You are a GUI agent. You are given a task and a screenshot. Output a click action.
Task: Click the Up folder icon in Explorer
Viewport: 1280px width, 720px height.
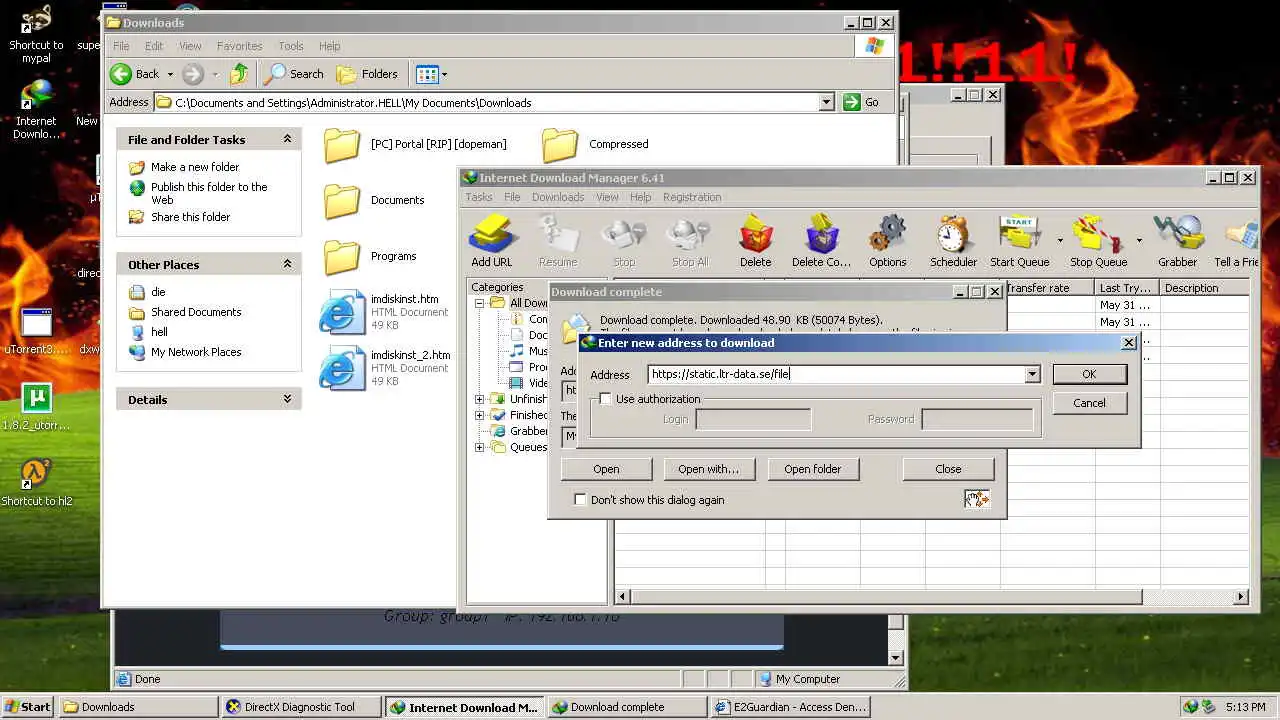tap(239, 74)
